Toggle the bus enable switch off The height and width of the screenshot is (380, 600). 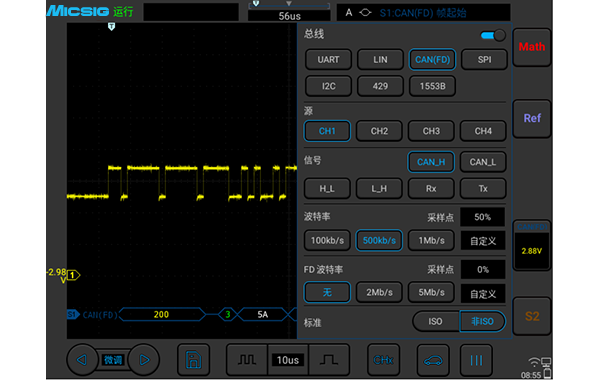pyautogui.click(x=493, y=36)
